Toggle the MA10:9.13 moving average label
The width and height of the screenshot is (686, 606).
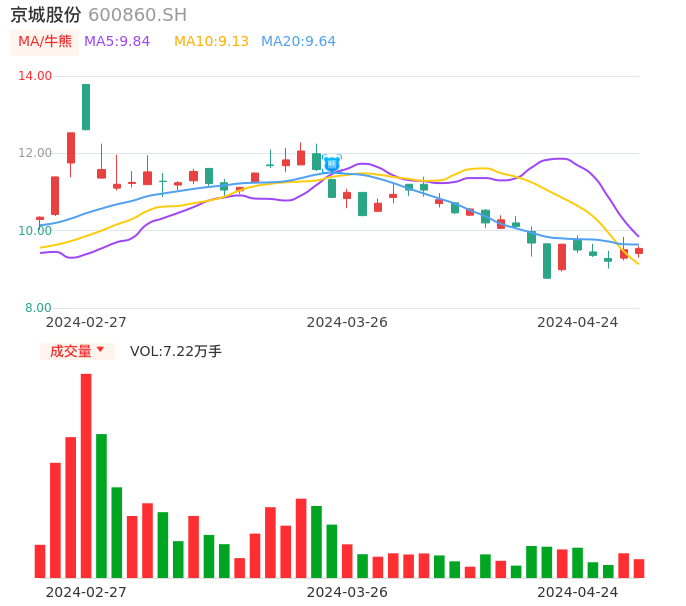point(211,42)
